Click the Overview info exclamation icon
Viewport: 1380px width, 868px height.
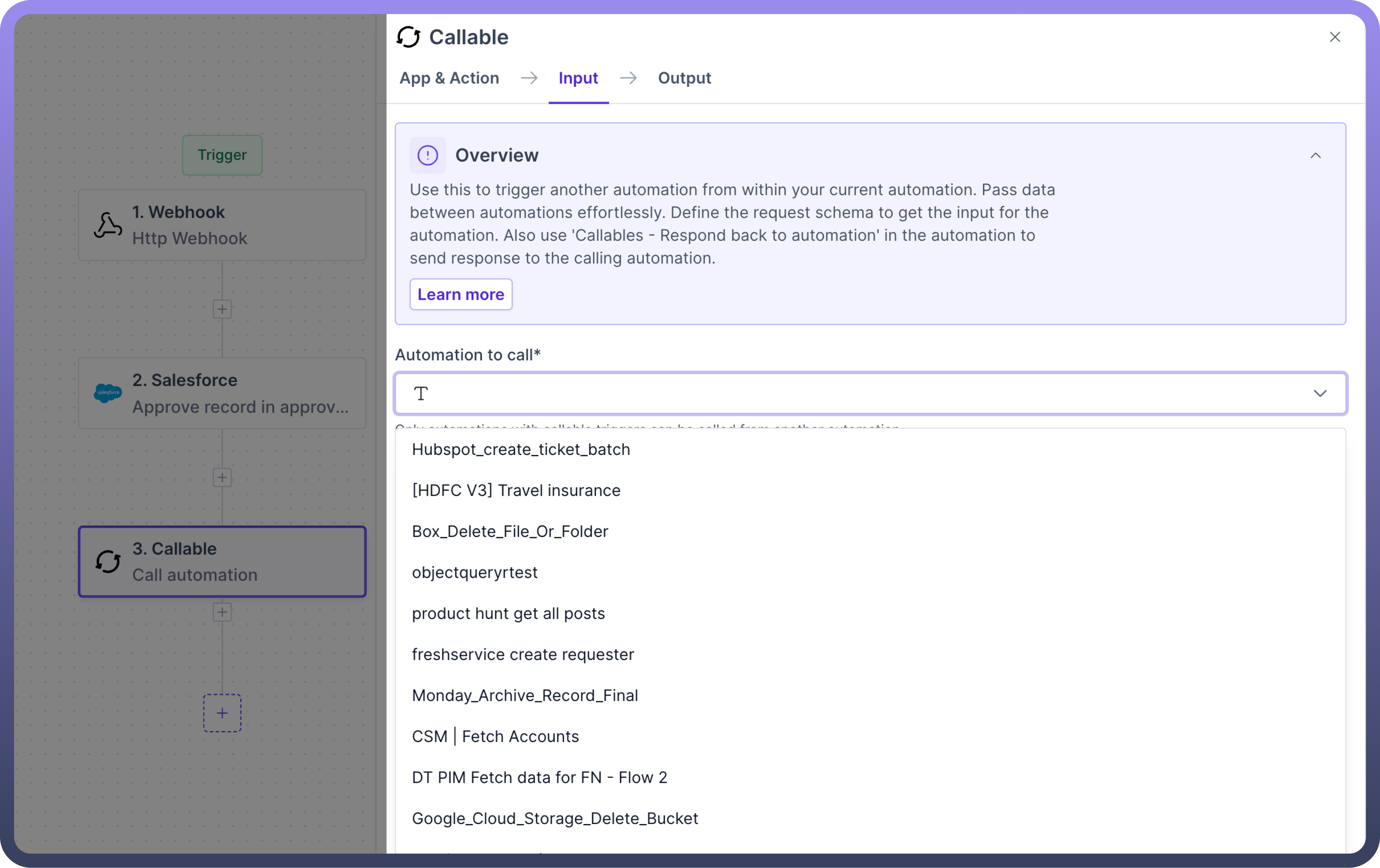pos(427,155)
